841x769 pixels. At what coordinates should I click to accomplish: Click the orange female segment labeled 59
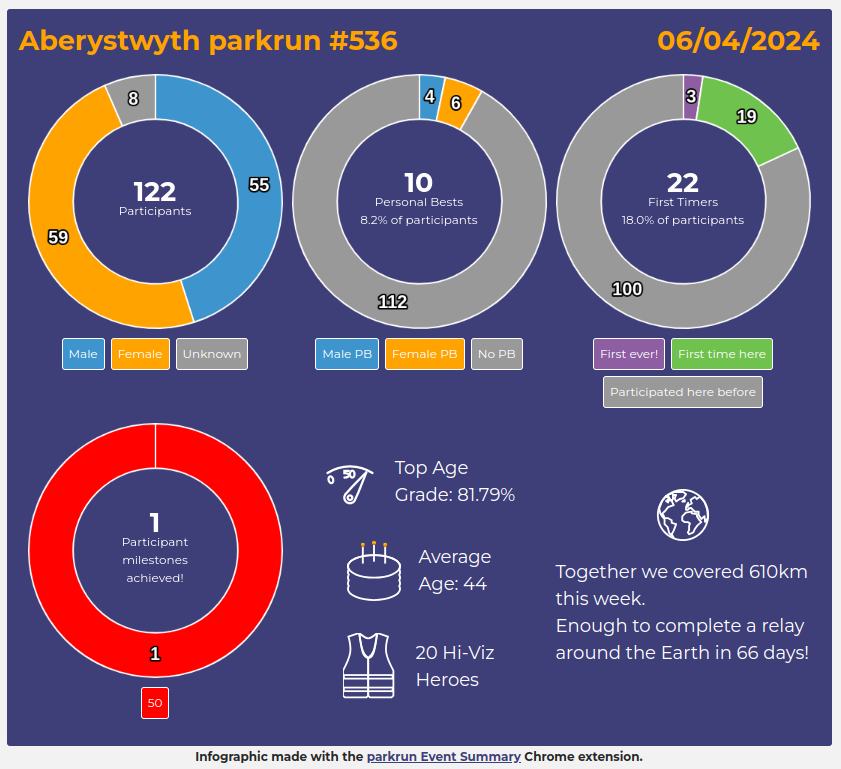click(59, 236)
